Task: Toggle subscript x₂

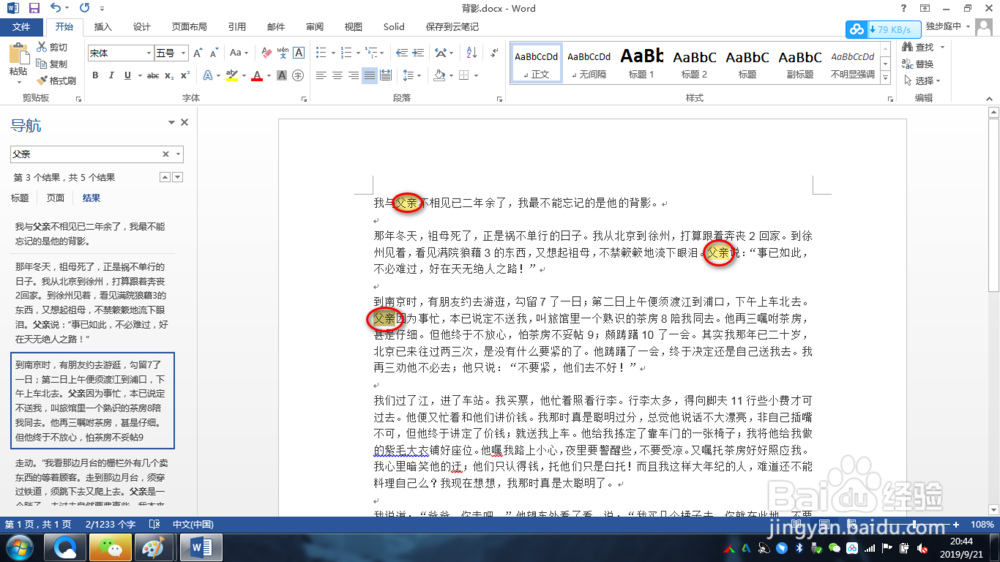Action: tap(168, 75)
